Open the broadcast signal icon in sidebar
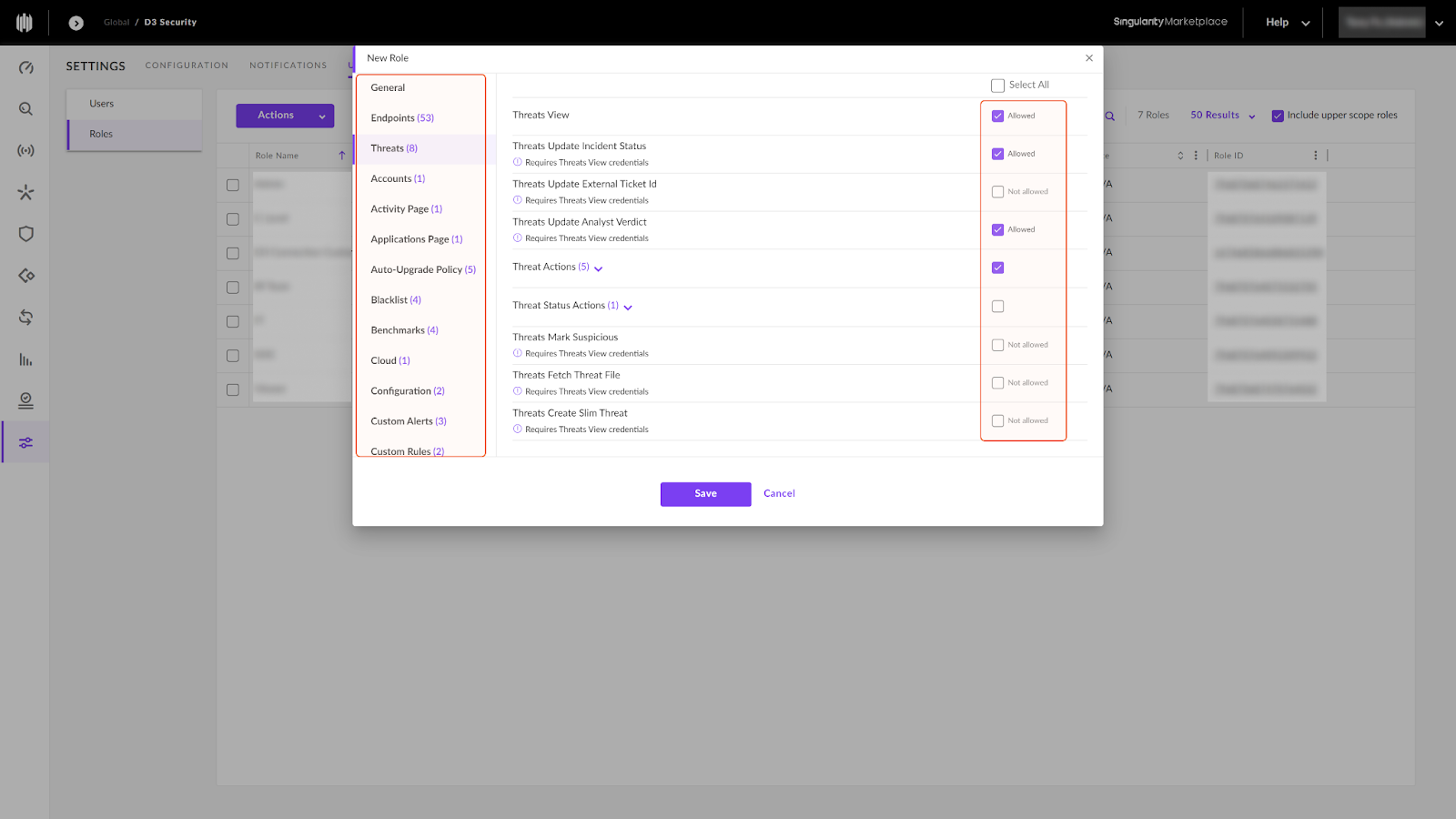The height and width of the screenshot is (819, 1456). click(25, 150)
